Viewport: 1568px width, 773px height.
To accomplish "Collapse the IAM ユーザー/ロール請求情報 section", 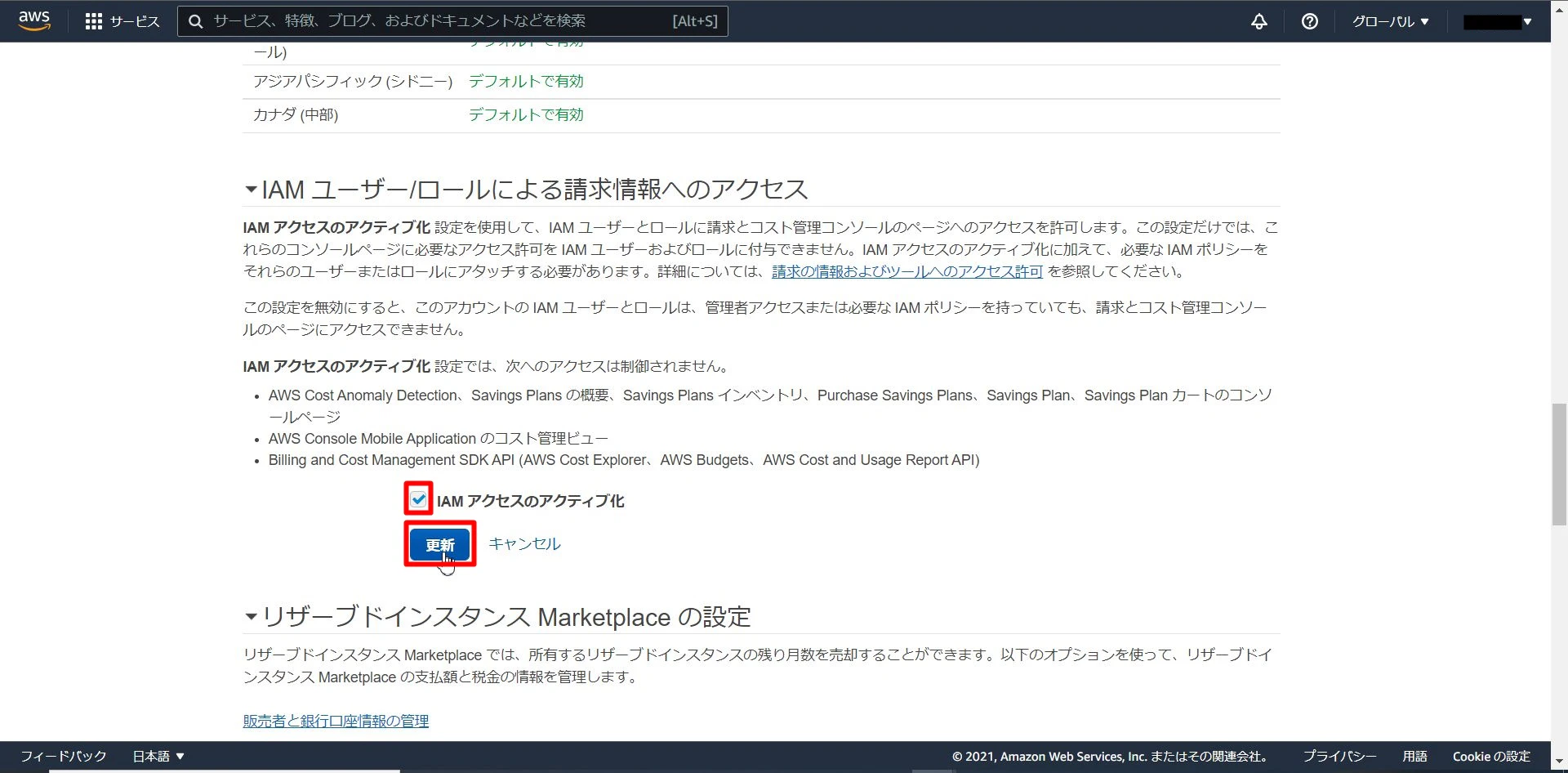I will 251,190.
